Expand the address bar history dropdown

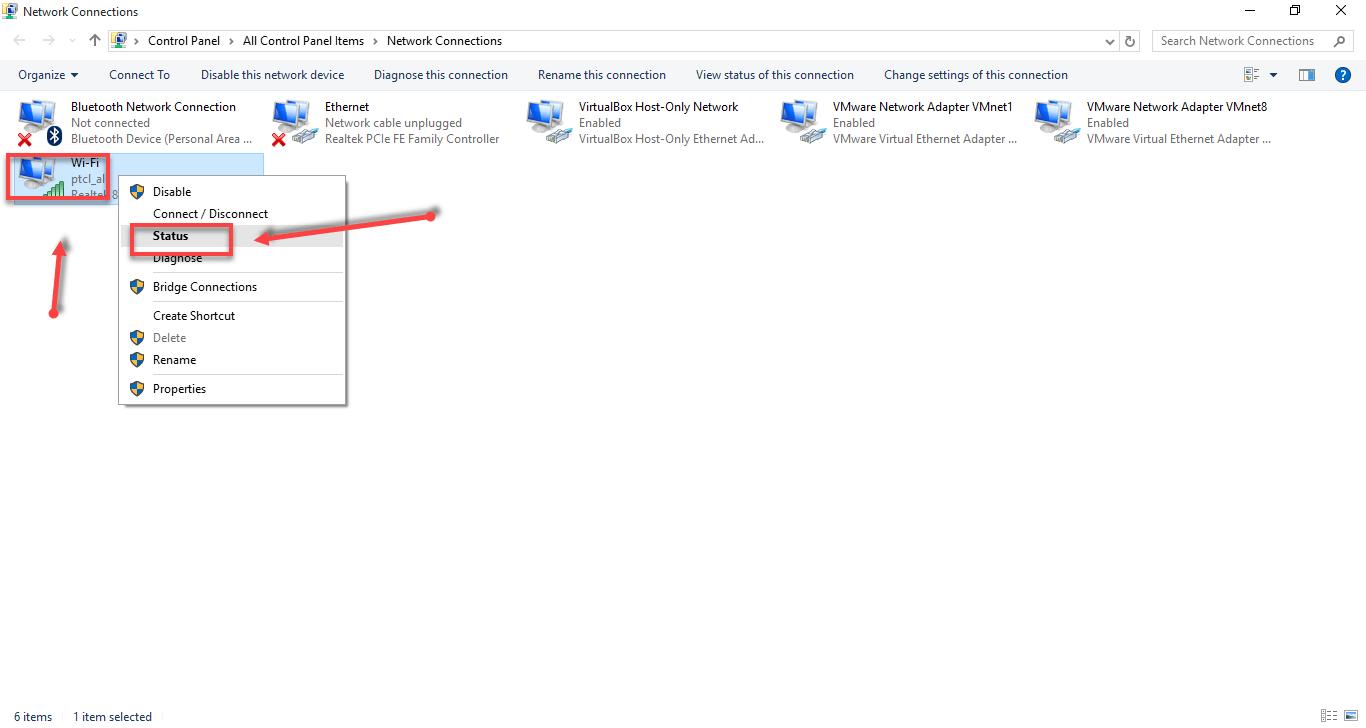click(x=1110, y=41)
